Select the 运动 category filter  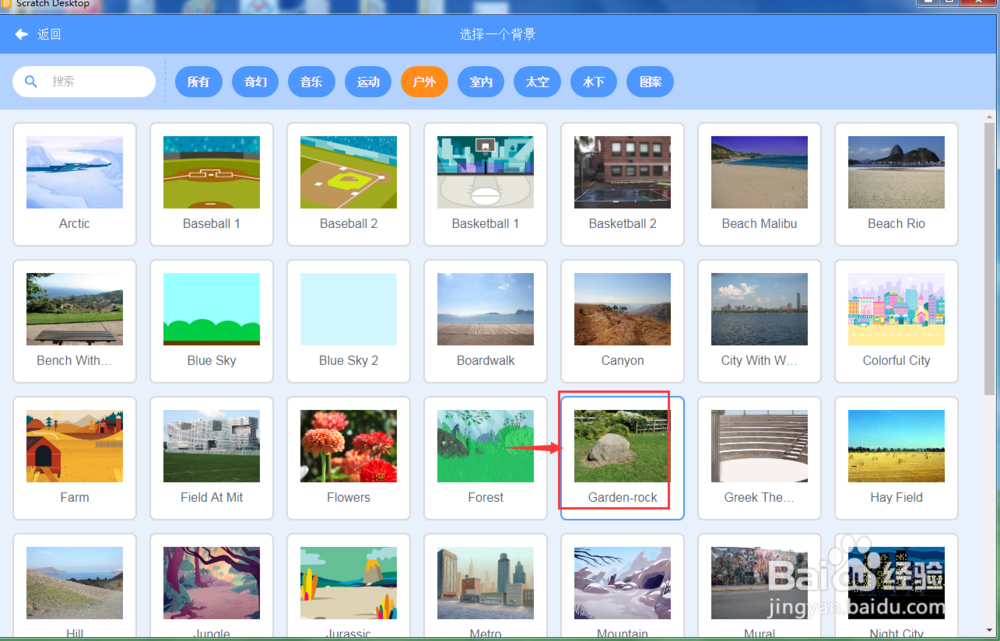[368, 82]
